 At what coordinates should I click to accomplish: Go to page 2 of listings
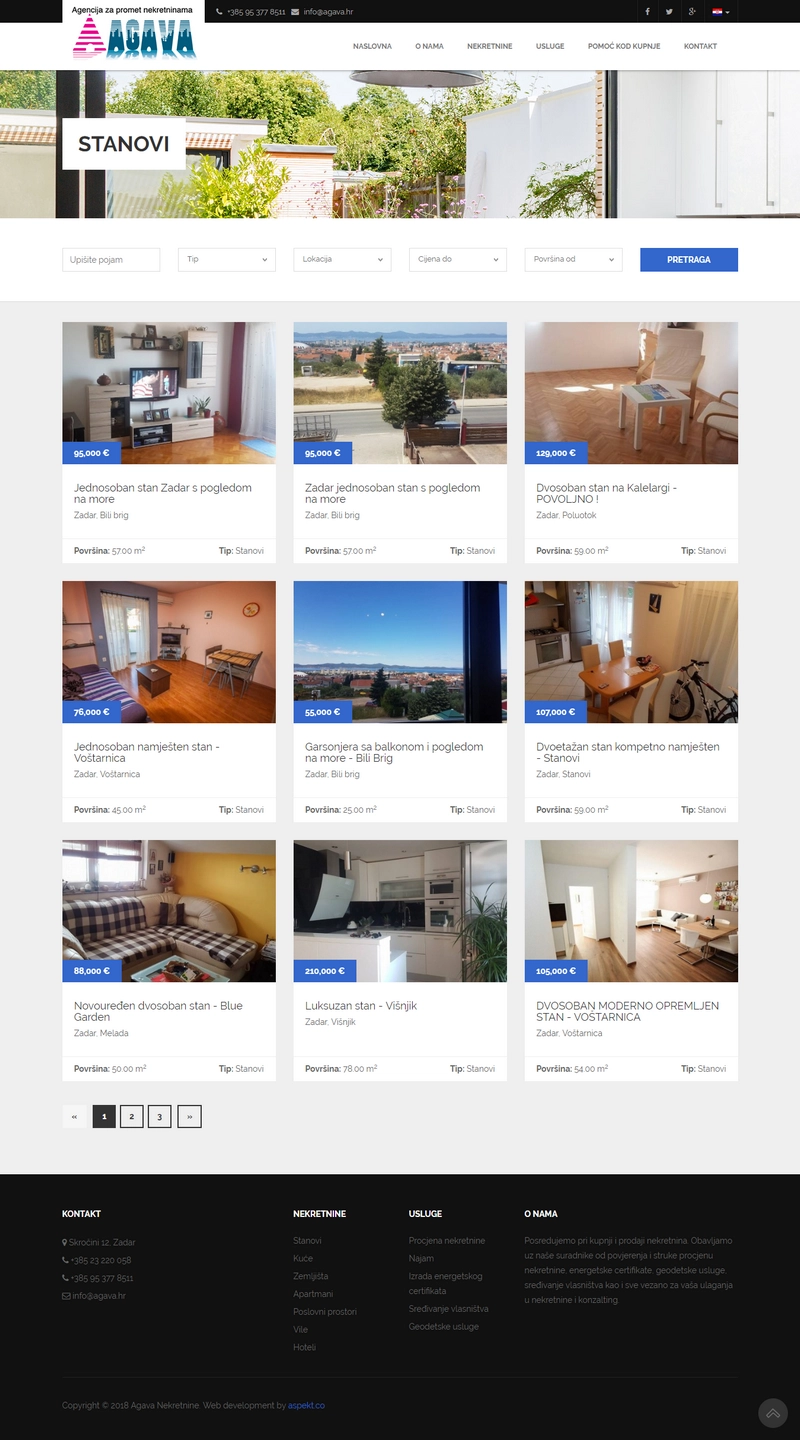(132, 1116)
